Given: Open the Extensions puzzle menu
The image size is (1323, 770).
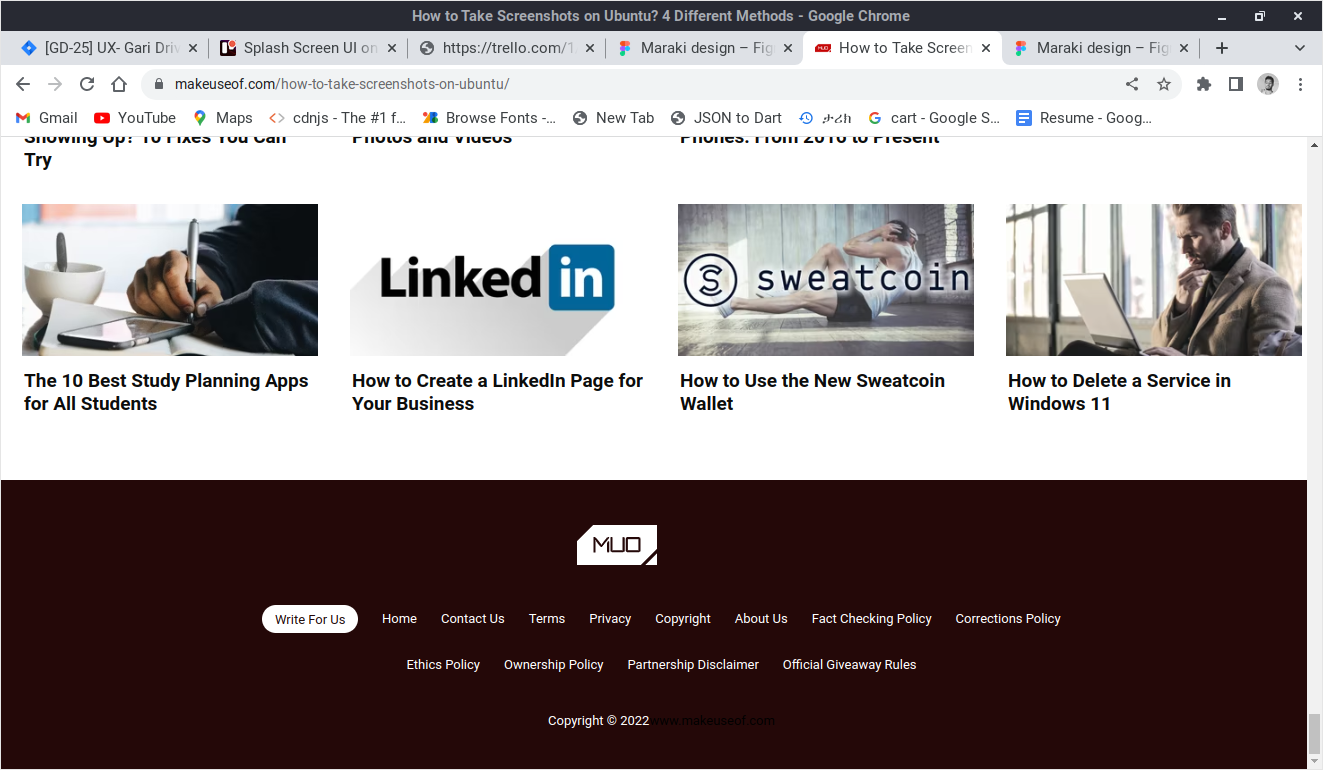Looking at the screenshot, I should (1204, 84).
